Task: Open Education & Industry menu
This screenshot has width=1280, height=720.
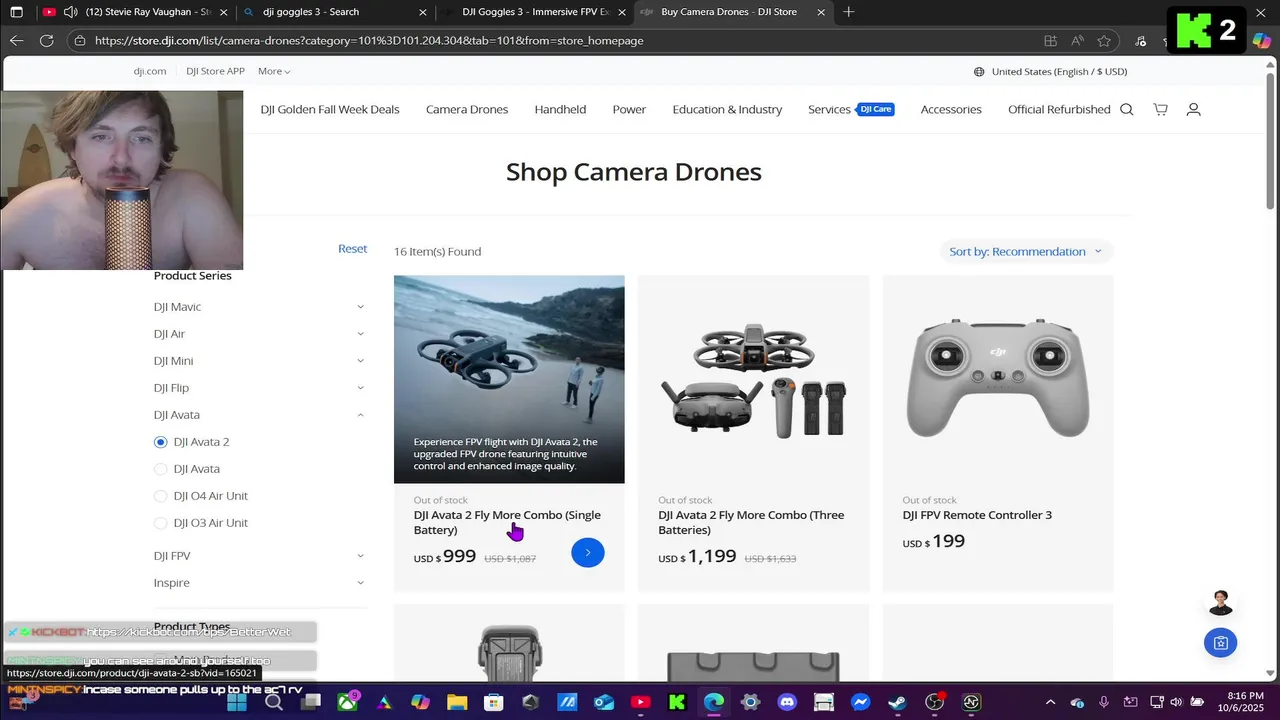Action: [x=727, y=109]
